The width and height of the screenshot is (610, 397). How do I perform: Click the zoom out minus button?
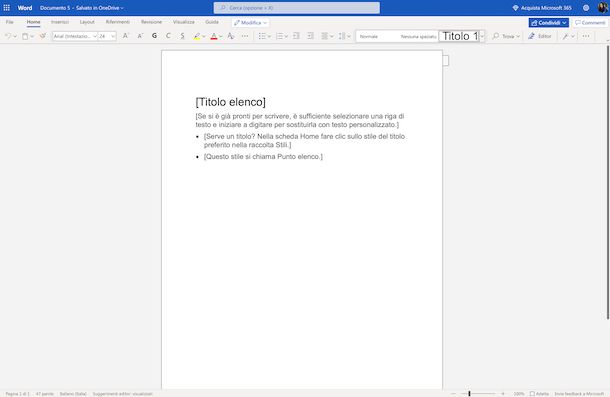tap(453, 394)
